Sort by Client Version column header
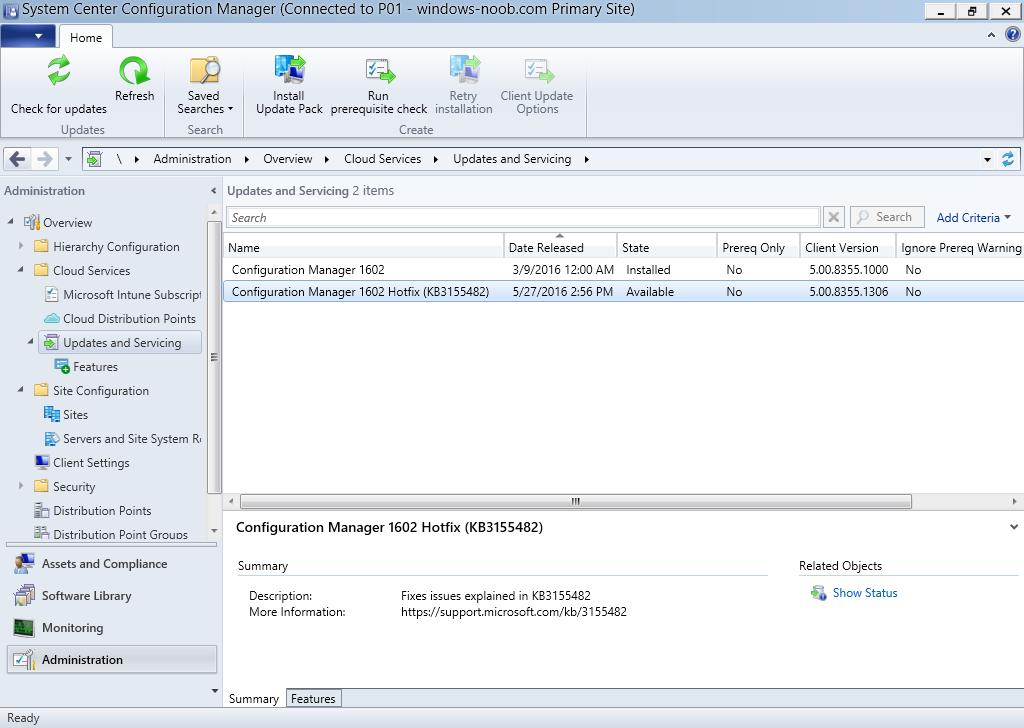This screenshot has width=1024, height=728. point(848,247)
